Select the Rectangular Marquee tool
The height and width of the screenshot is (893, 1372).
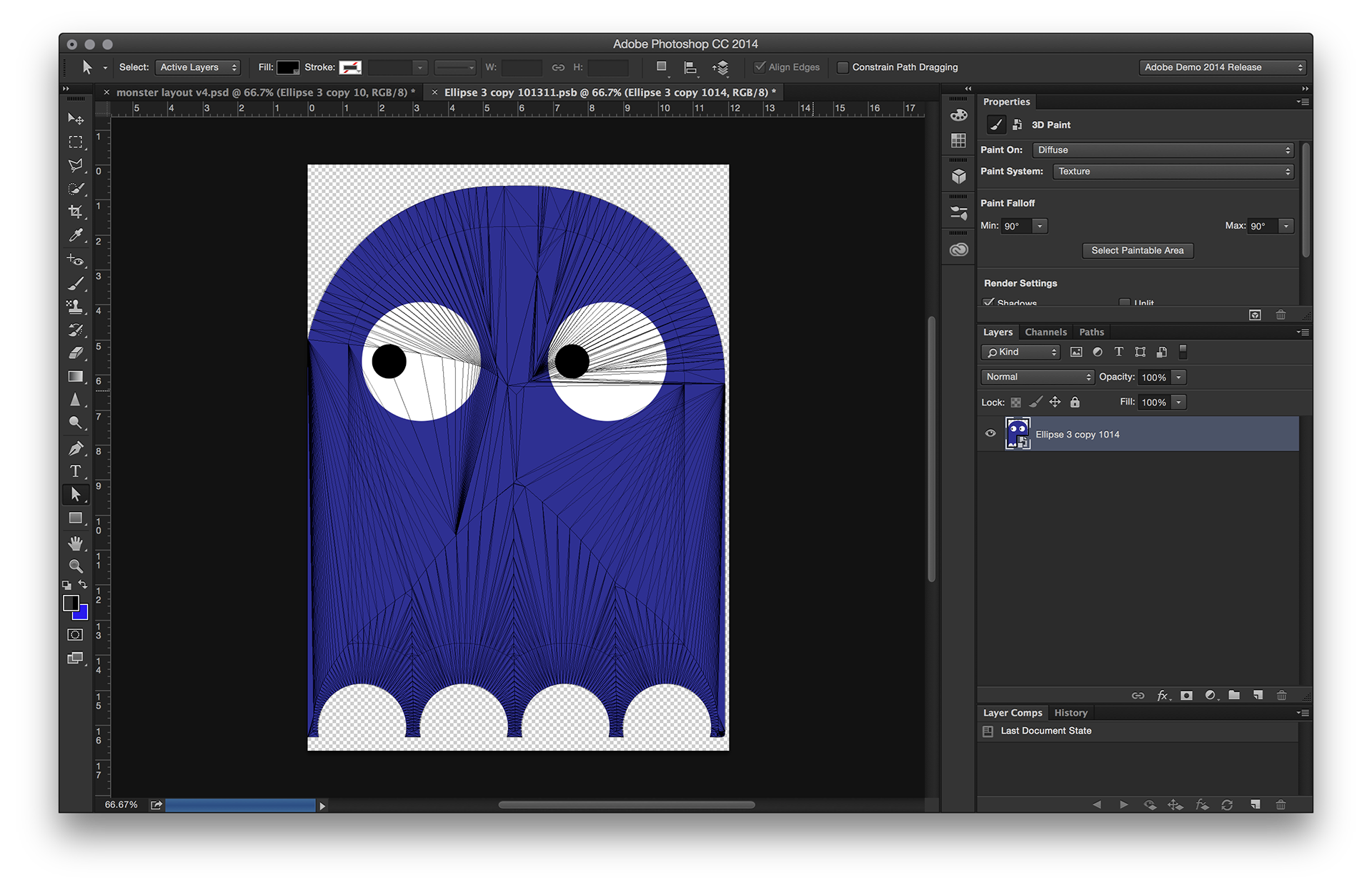click(x=75, y=142)
